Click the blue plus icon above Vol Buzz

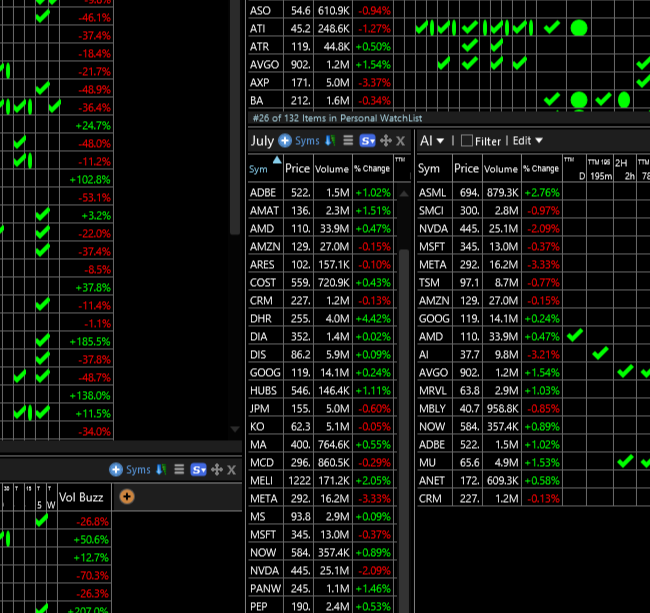(x=116, y=470)
